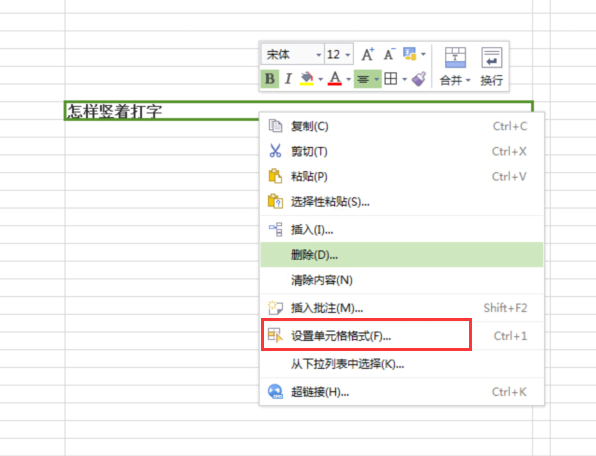The height and width of the screenshot is (456, 596).
Task: Choose 删除(D)... from context menu
Action: pyautogui.click(x=402, y=255)
